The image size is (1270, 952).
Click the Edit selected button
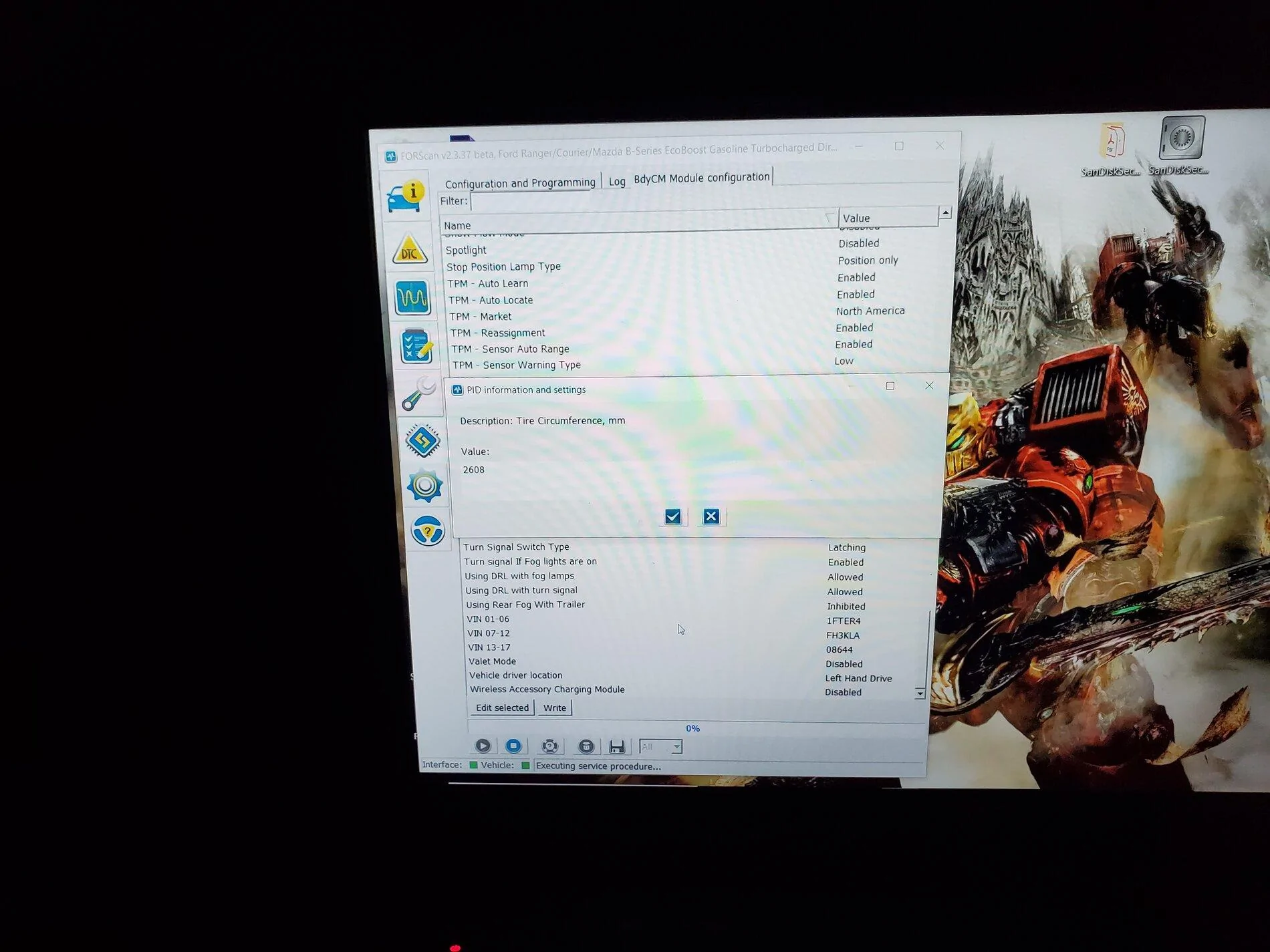[502, 707]
